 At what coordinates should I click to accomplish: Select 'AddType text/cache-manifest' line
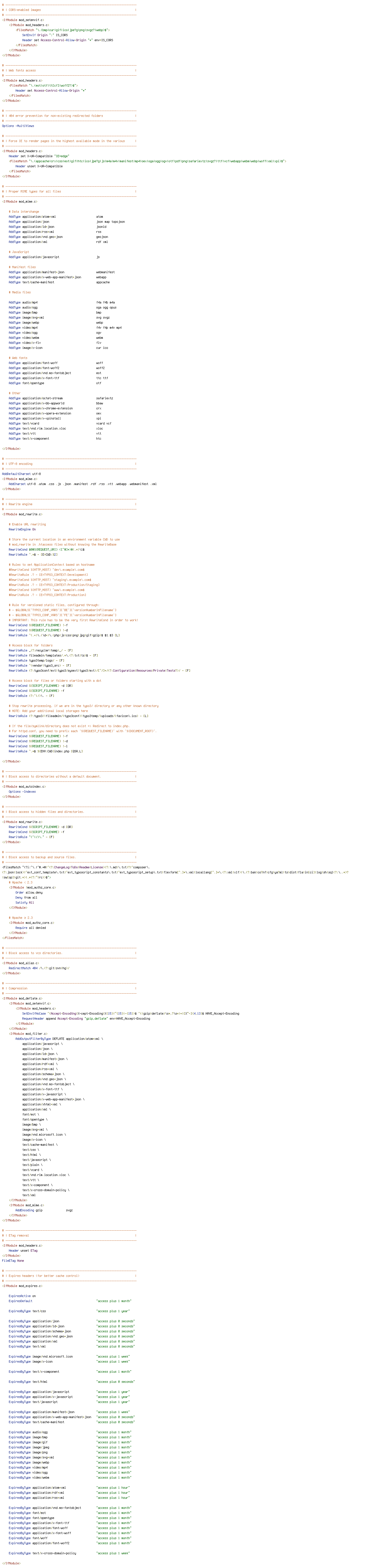59,282
